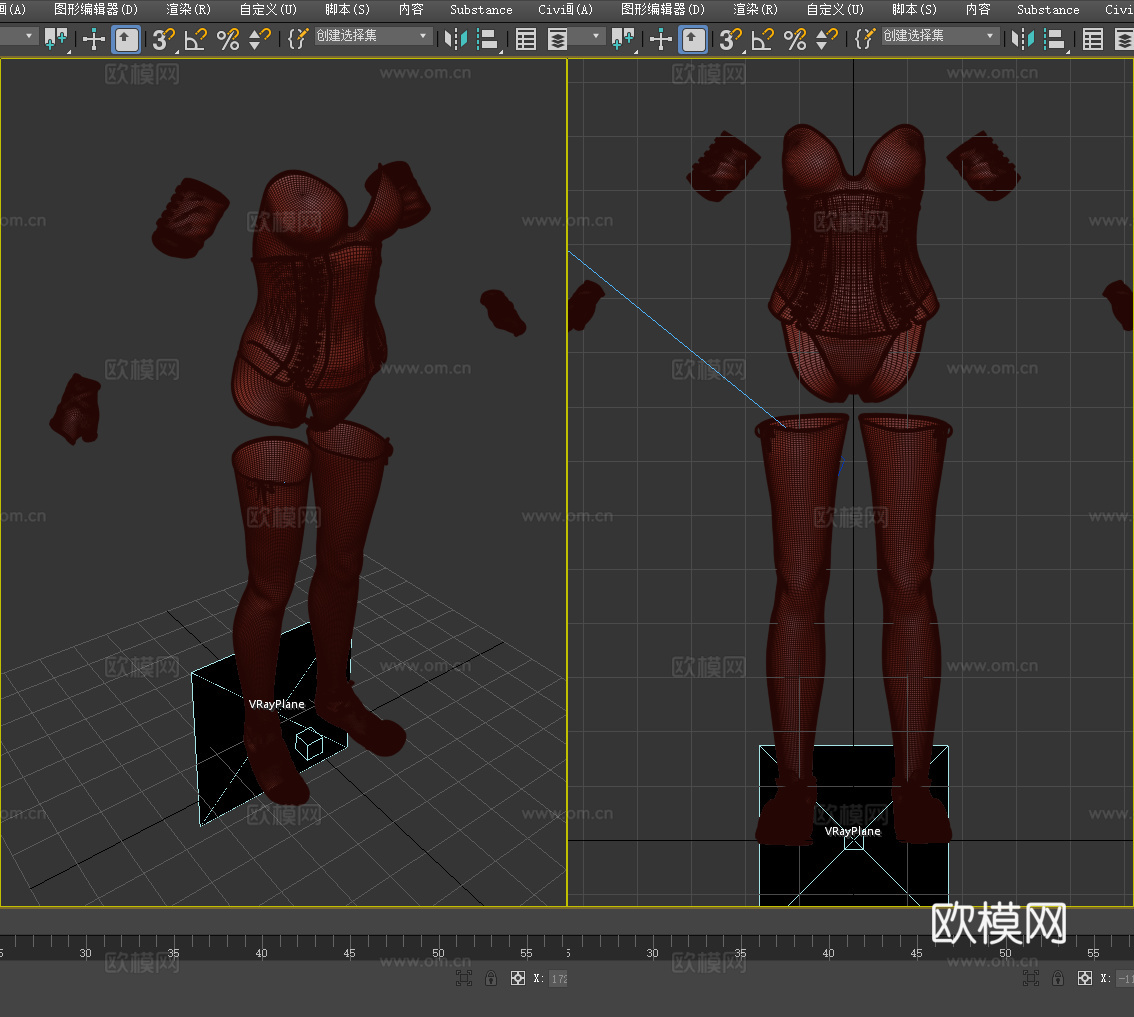Click the X coordinate field in left status bar

pyautogui.click(x=558, y=979)
